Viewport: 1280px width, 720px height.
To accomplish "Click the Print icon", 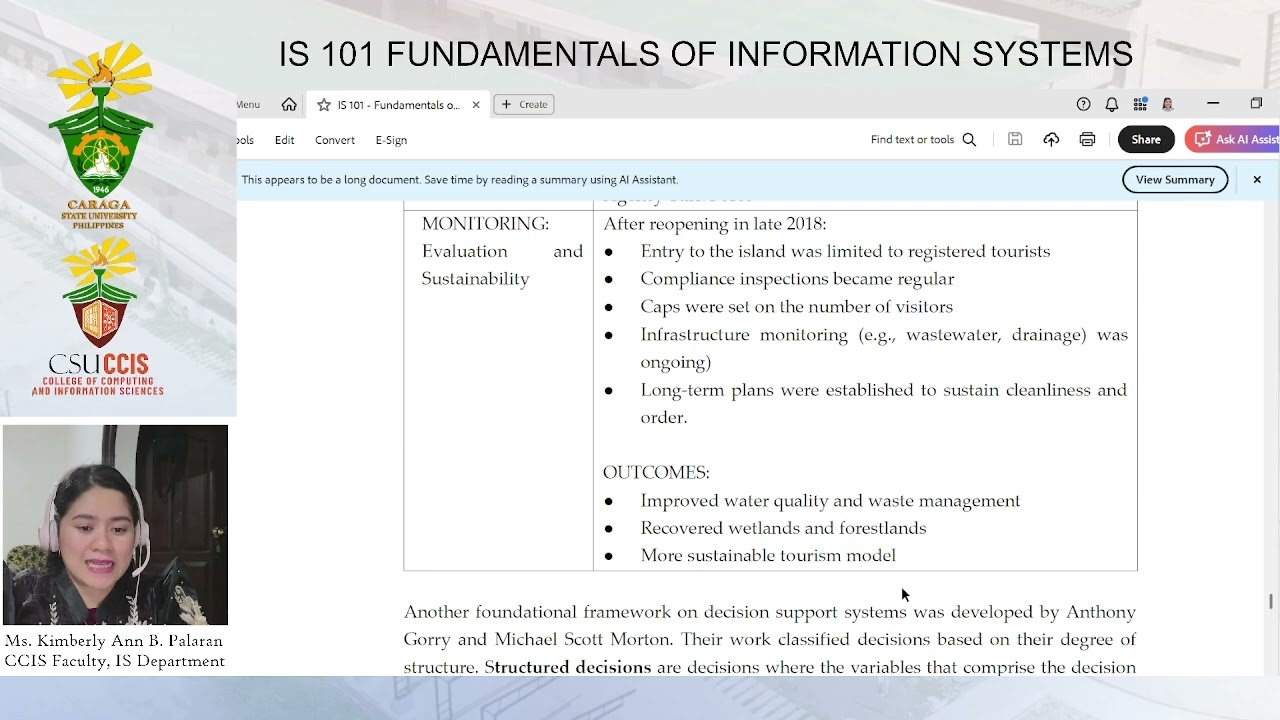I will click(1087, 140).
